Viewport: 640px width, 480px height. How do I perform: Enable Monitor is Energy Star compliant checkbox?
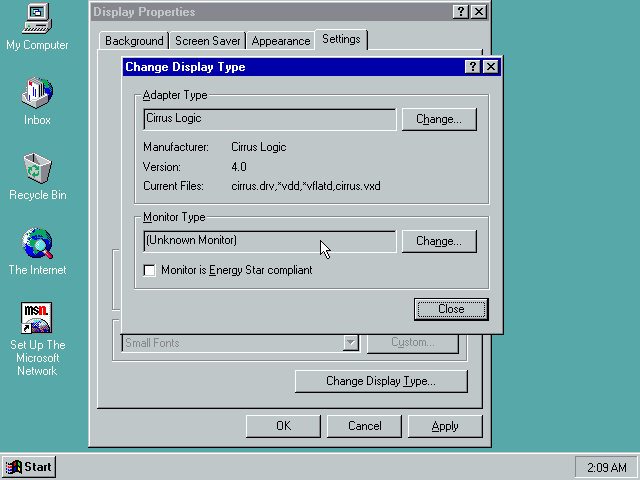tap(149, 270)
